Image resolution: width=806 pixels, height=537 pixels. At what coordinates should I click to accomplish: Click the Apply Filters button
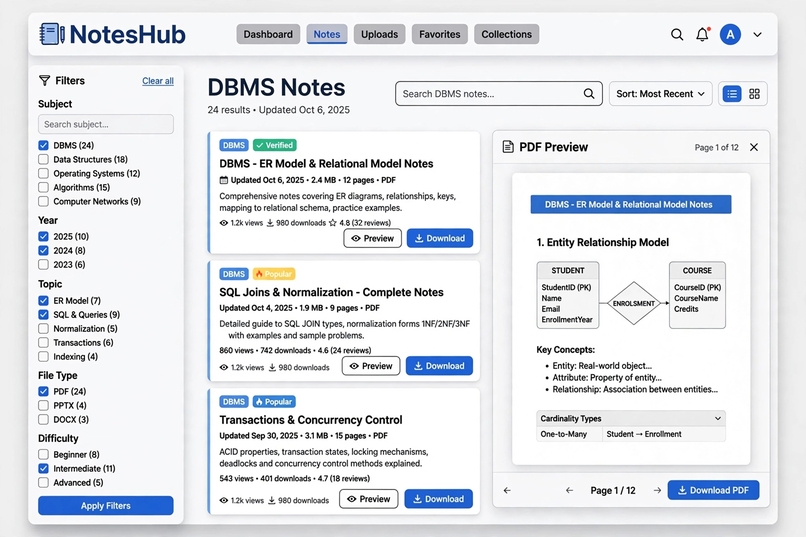[x=106, y=506]
